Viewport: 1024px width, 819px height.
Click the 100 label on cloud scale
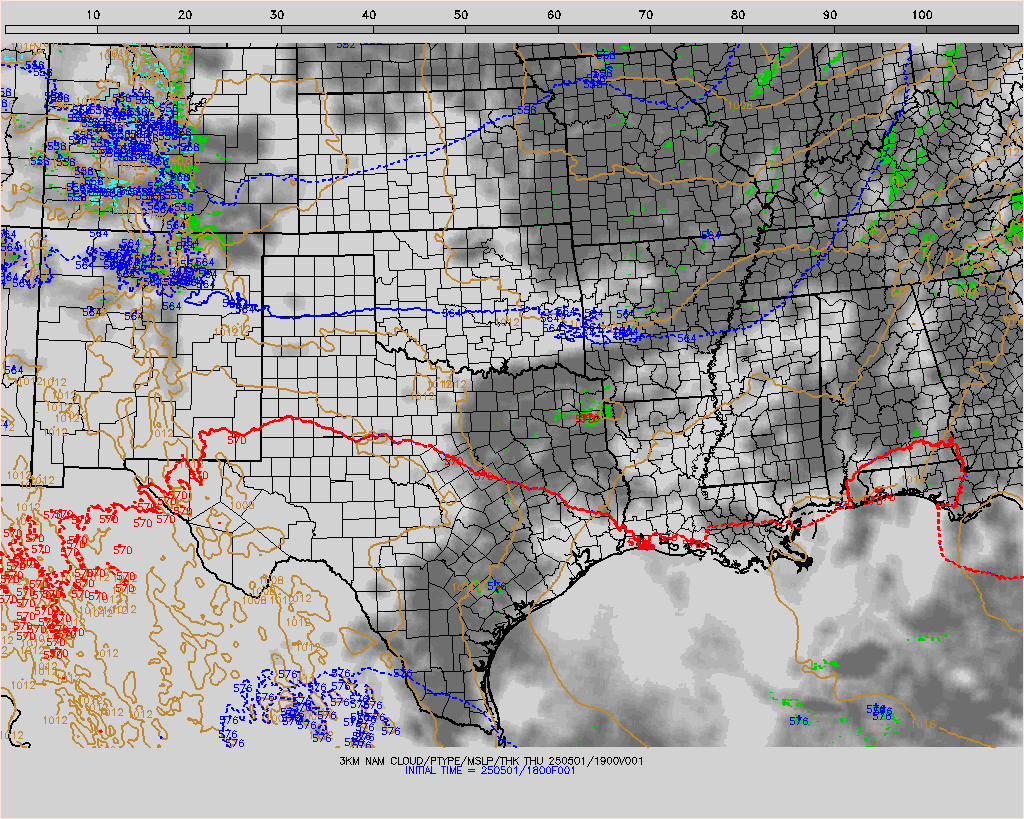click(x=922, y=14)
